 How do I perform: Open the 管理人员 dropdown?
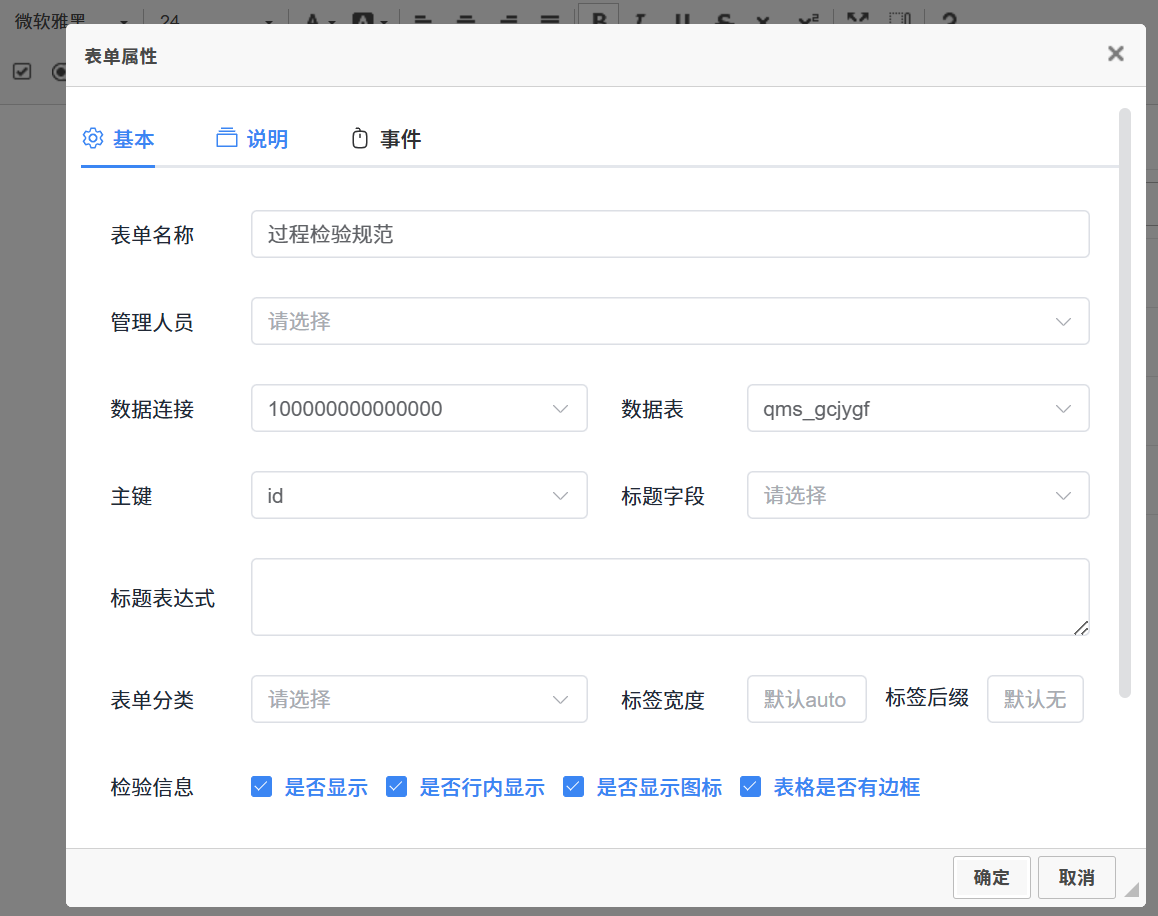pos(669,322)
